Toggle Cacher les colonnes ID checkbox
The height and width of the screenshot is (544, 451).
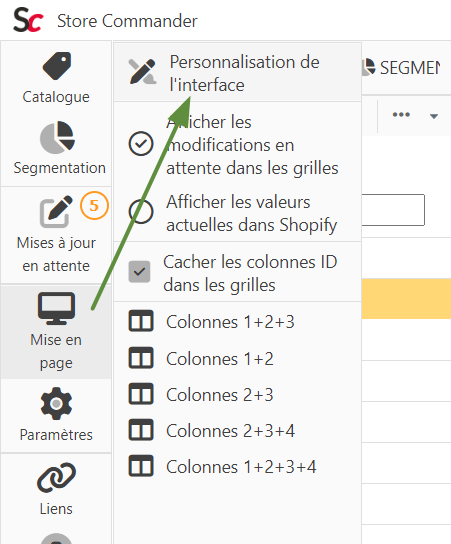point(139,272)
